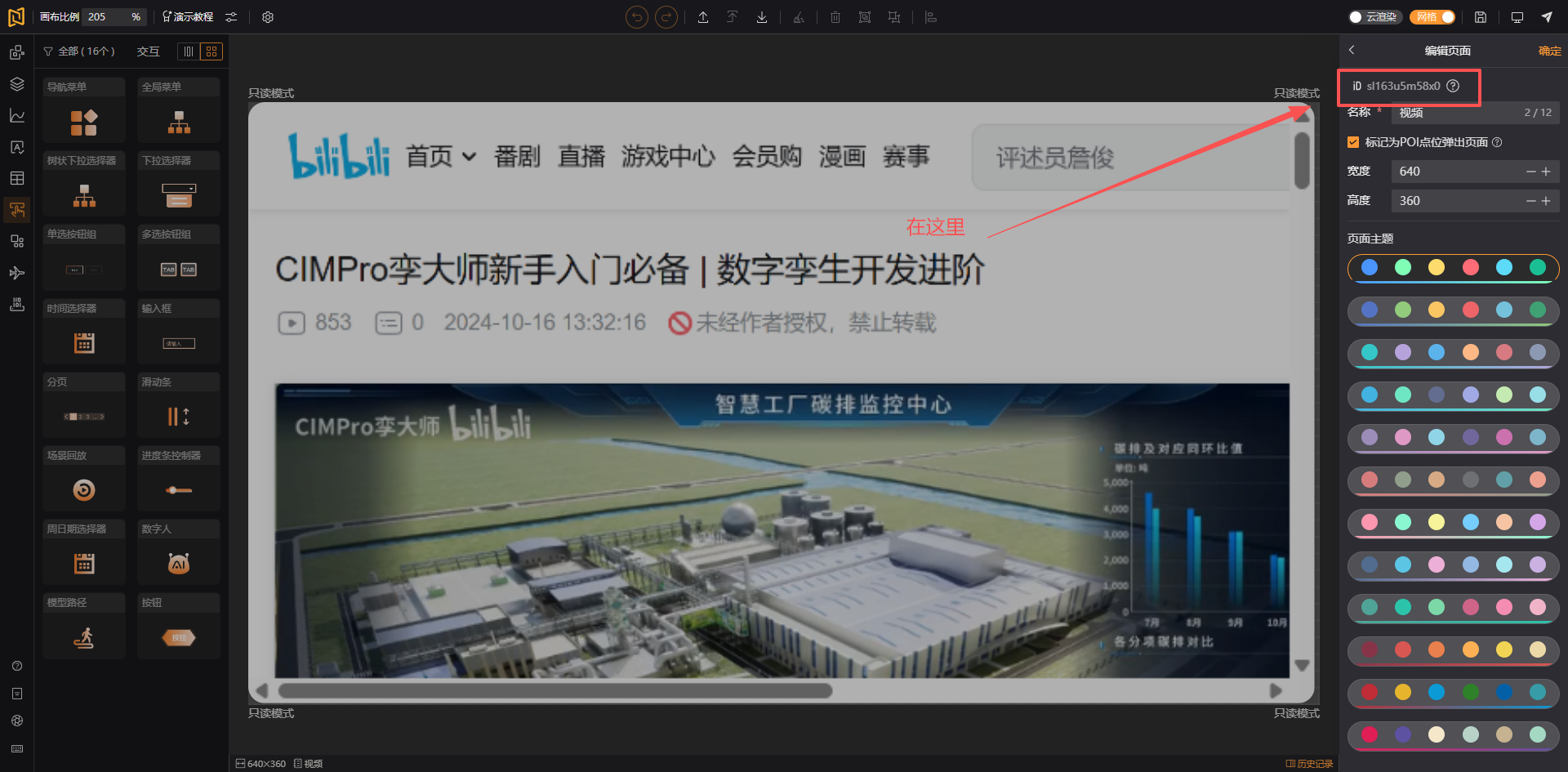The height and width of the screenshot is (772, 1568).
Task: Open the airplane icon in the left sidebar
Action: [x=17, y=273]
